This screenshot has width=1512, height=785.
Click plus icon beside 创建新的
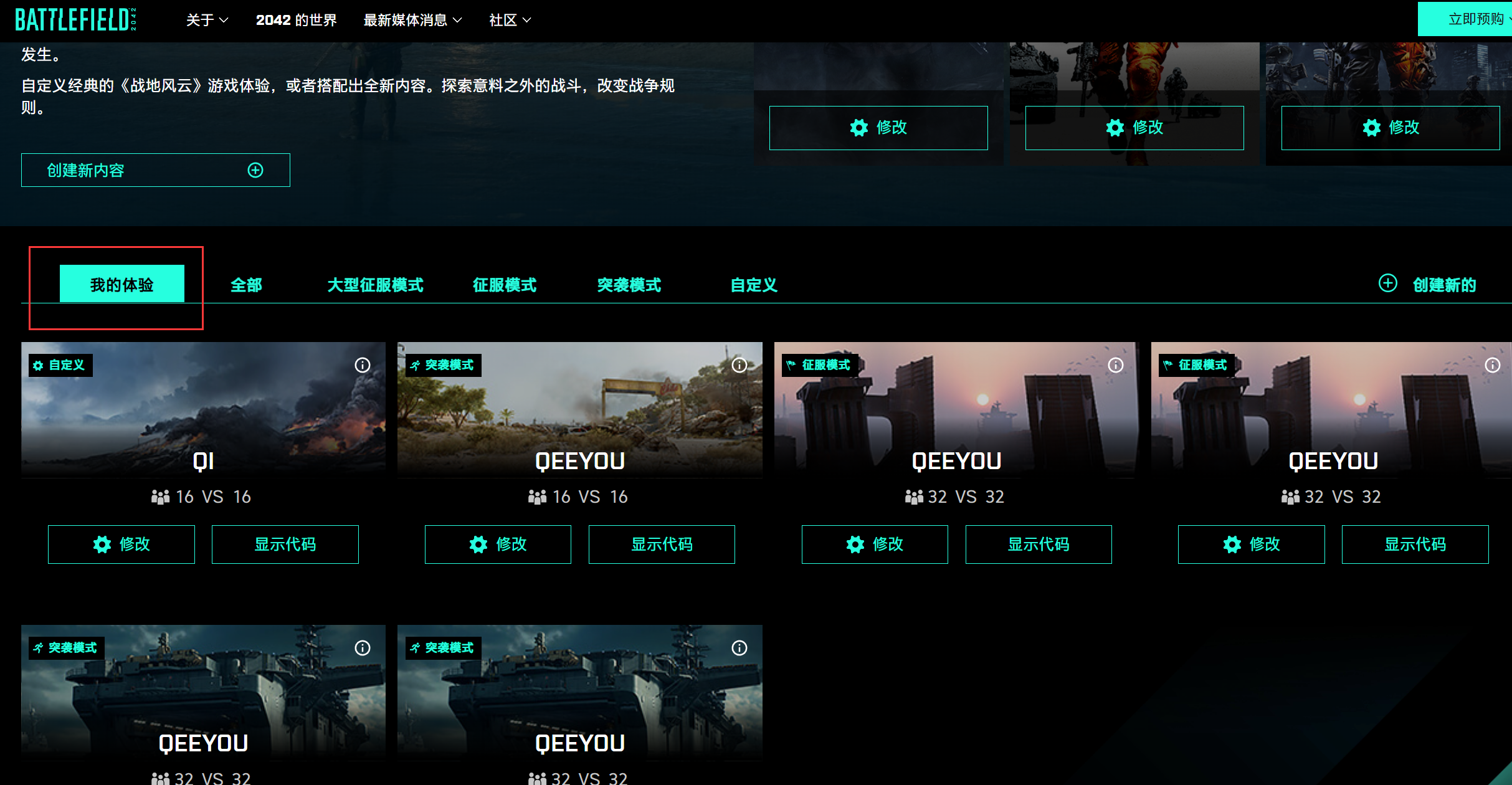(x=1388, y=283)
